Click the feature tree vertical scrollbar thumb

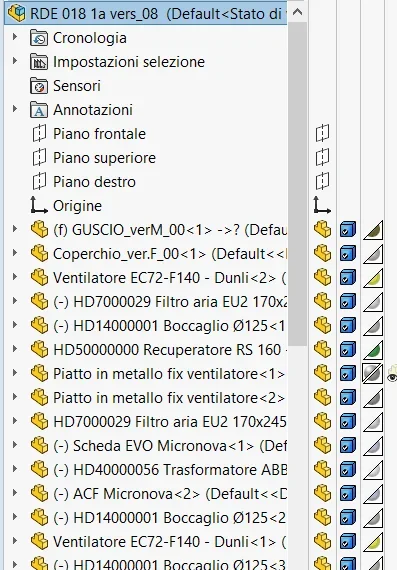point(297,184)
